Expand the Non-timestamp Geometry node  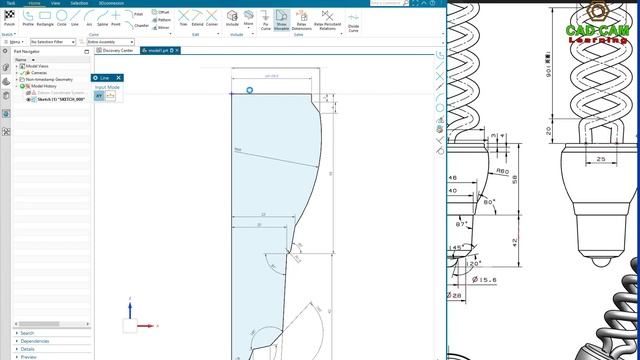click(x=17, y=80)
